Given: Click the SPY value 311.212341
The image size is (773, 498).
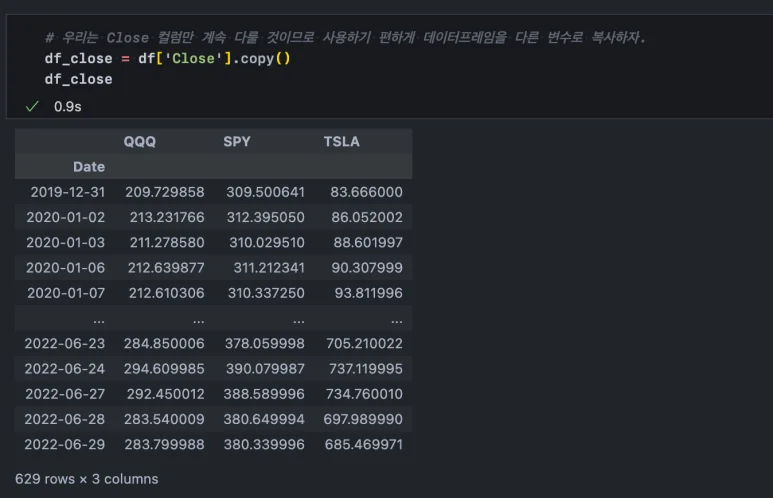Looking at the screenshot, I should pos(267,268).
